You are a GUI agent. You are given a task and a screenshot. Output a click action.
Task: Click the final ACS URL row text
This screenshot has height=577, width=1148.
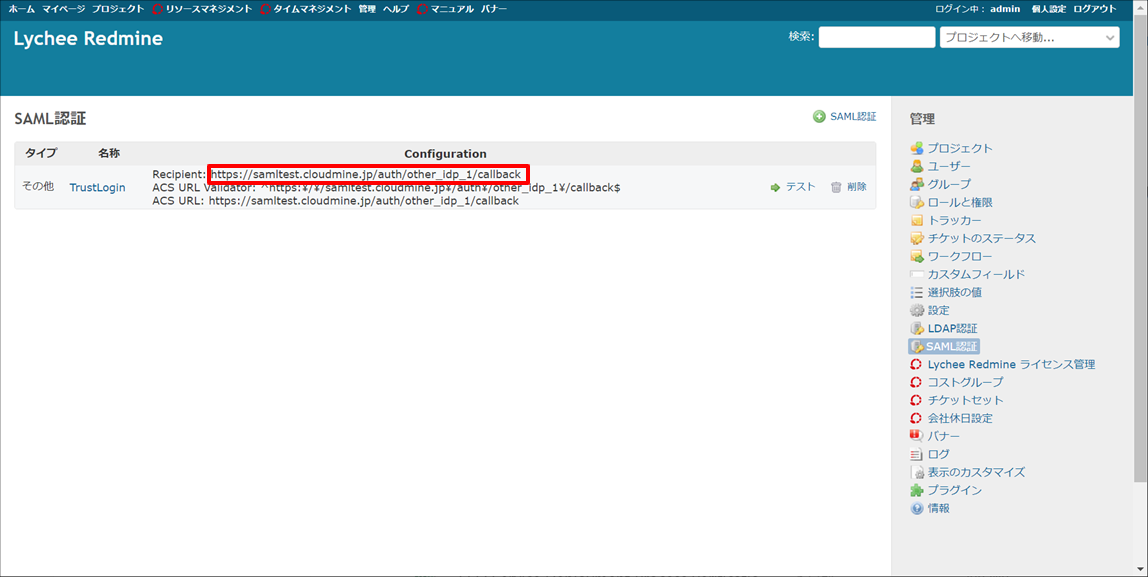(x=335, y=201)
